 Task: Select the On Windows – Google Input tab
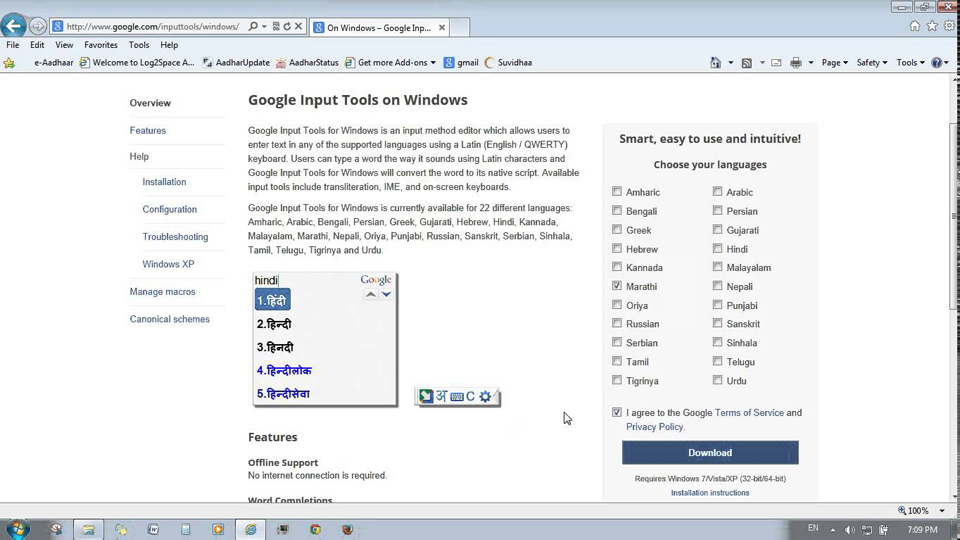pos(379,28)
